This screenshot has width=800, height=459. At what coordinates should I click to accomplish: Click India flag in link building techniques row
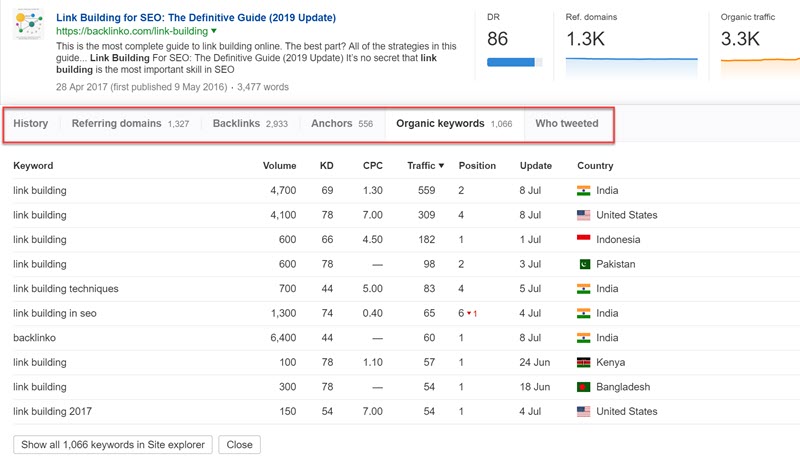584,289
